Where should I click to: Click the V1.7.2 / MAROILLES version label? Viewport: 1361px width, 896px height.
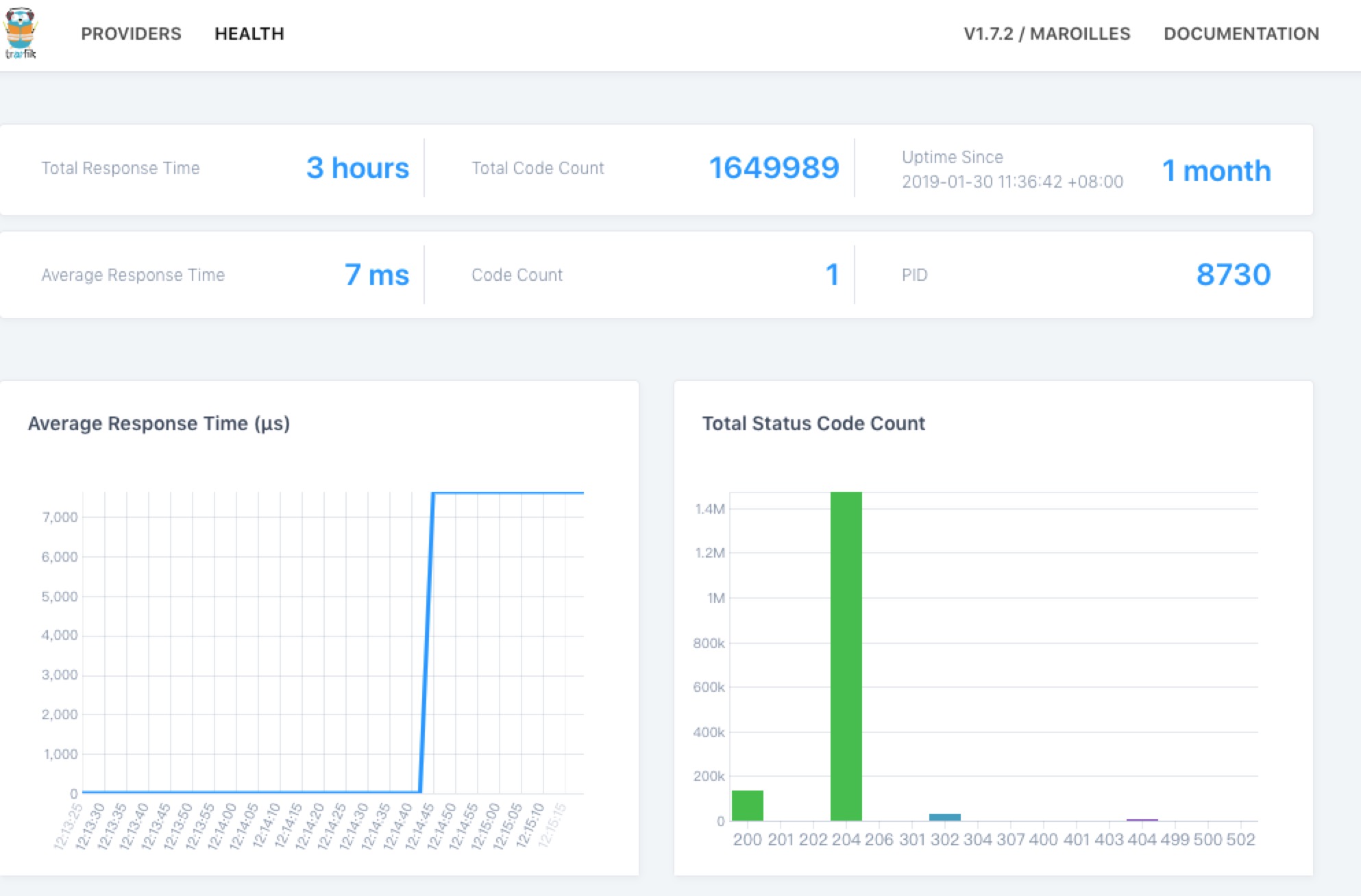(x=1047, y=34)
